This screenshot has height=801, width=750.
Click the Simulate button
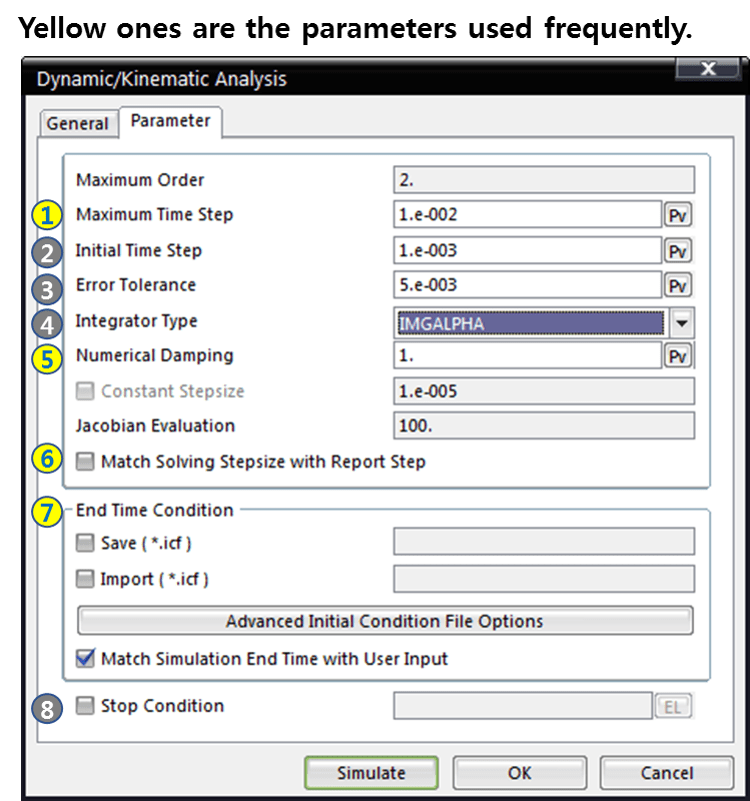tap(371, 773)
